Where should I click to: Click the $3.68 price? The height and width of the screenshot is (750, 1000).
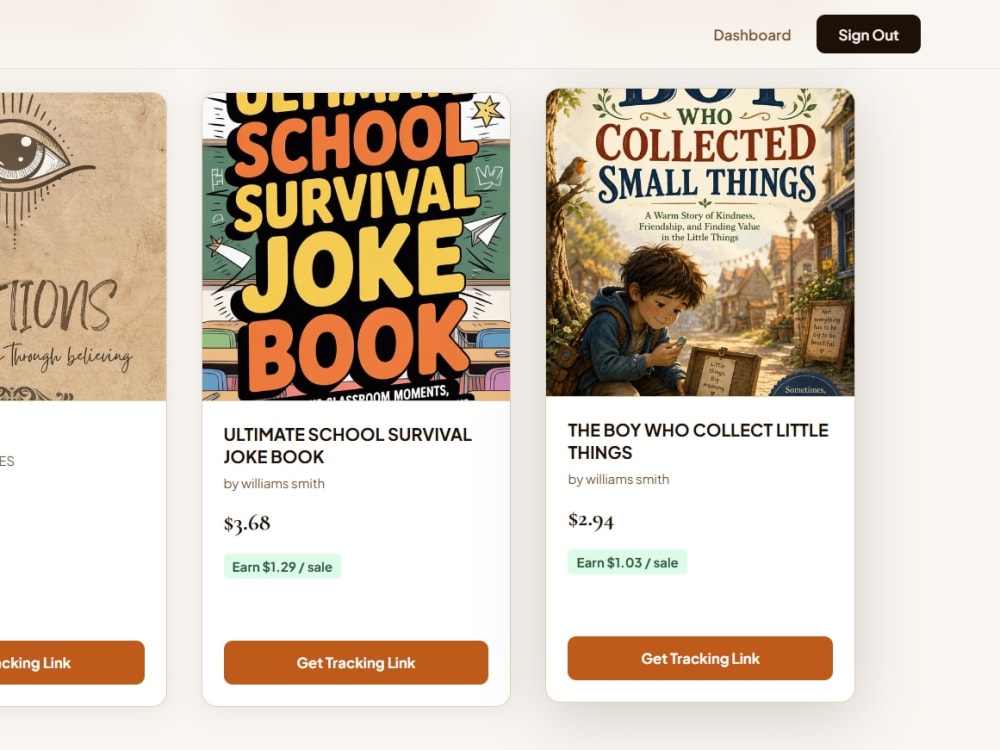pyautogui.click(x=247, y=524)
